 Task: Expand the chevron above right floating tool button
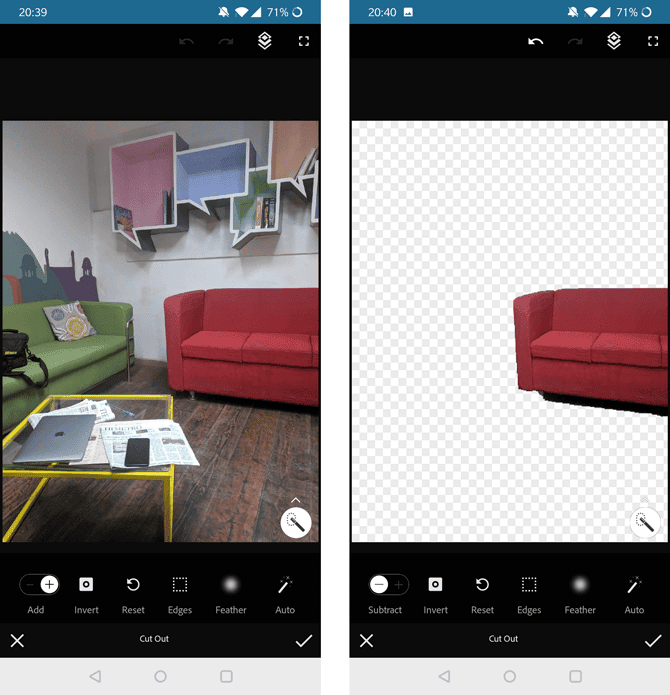[x=645, y=500]
